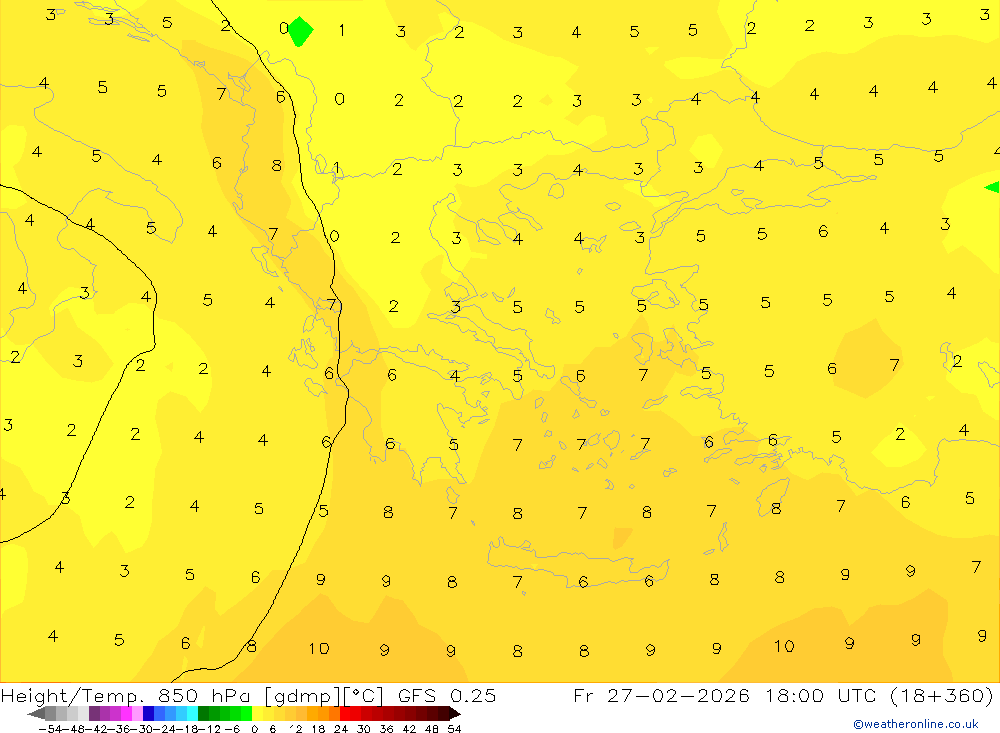This screenshot has width=1000, height=733.
Task: Select the '(18+360)' forecast offset text
Action: point(941,695)
